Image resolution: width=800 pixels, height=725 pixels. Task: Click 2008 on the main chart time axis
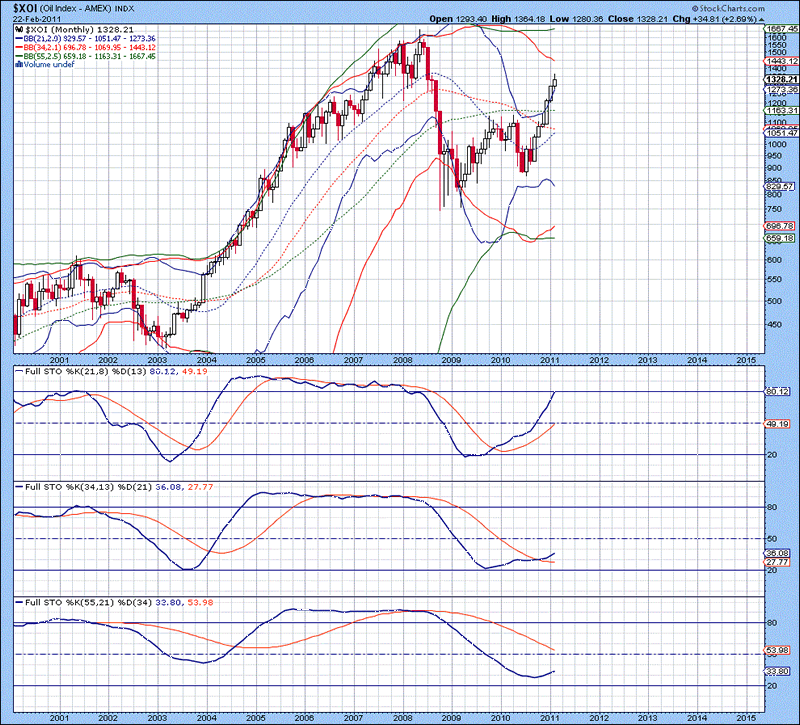click(x=401, y=358)
